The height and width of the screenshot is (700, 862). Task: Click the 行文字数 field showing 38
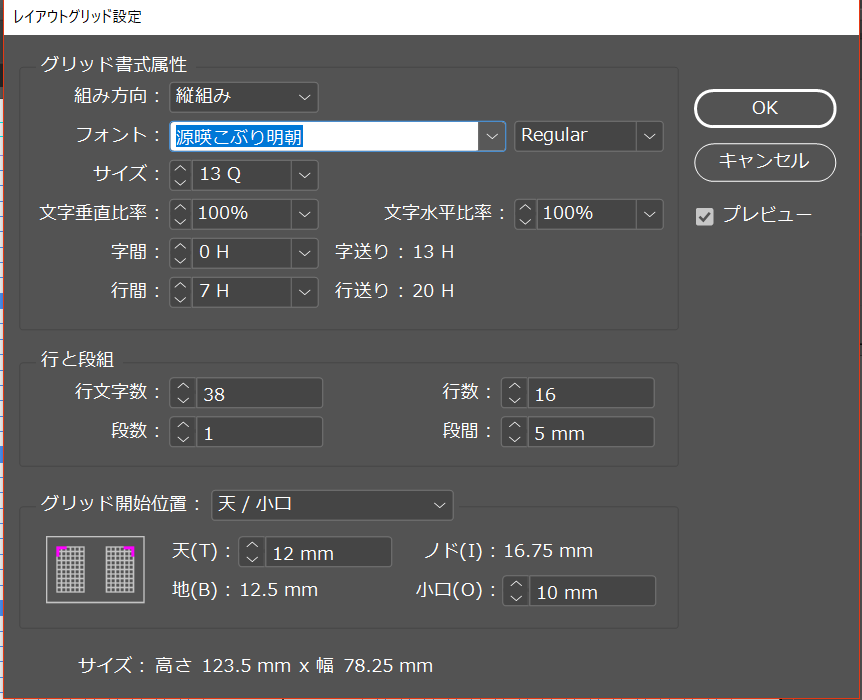[x=259, y=393]
